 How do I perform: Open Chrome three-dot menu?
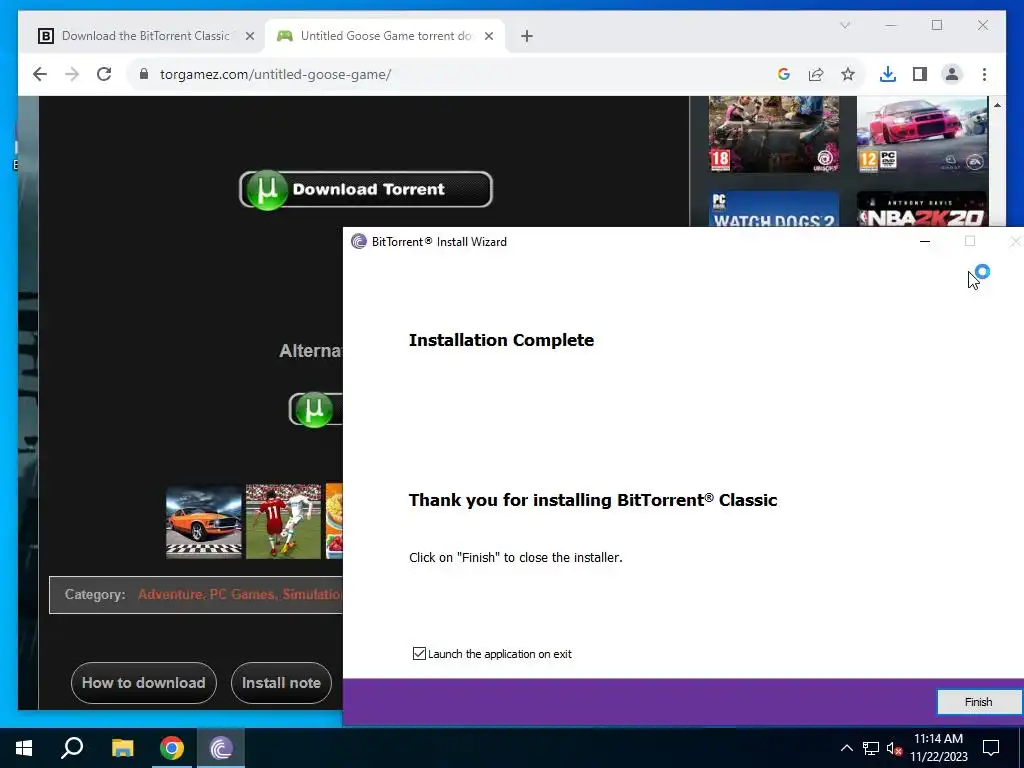[984, 74]
